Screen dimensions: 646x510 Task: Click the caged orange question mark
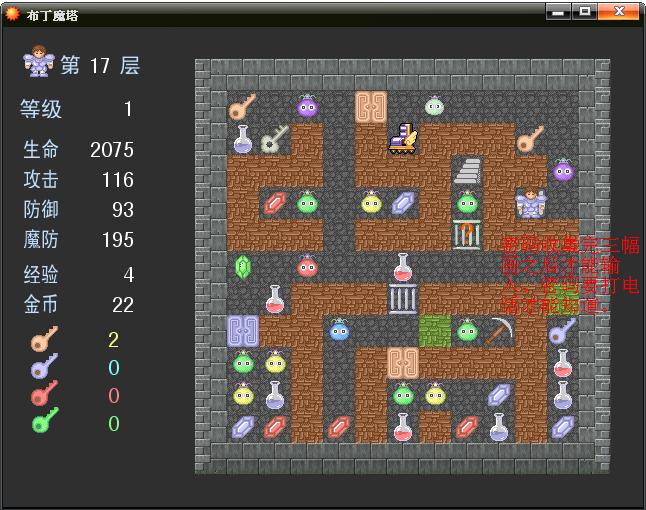(x=467, y=235)
